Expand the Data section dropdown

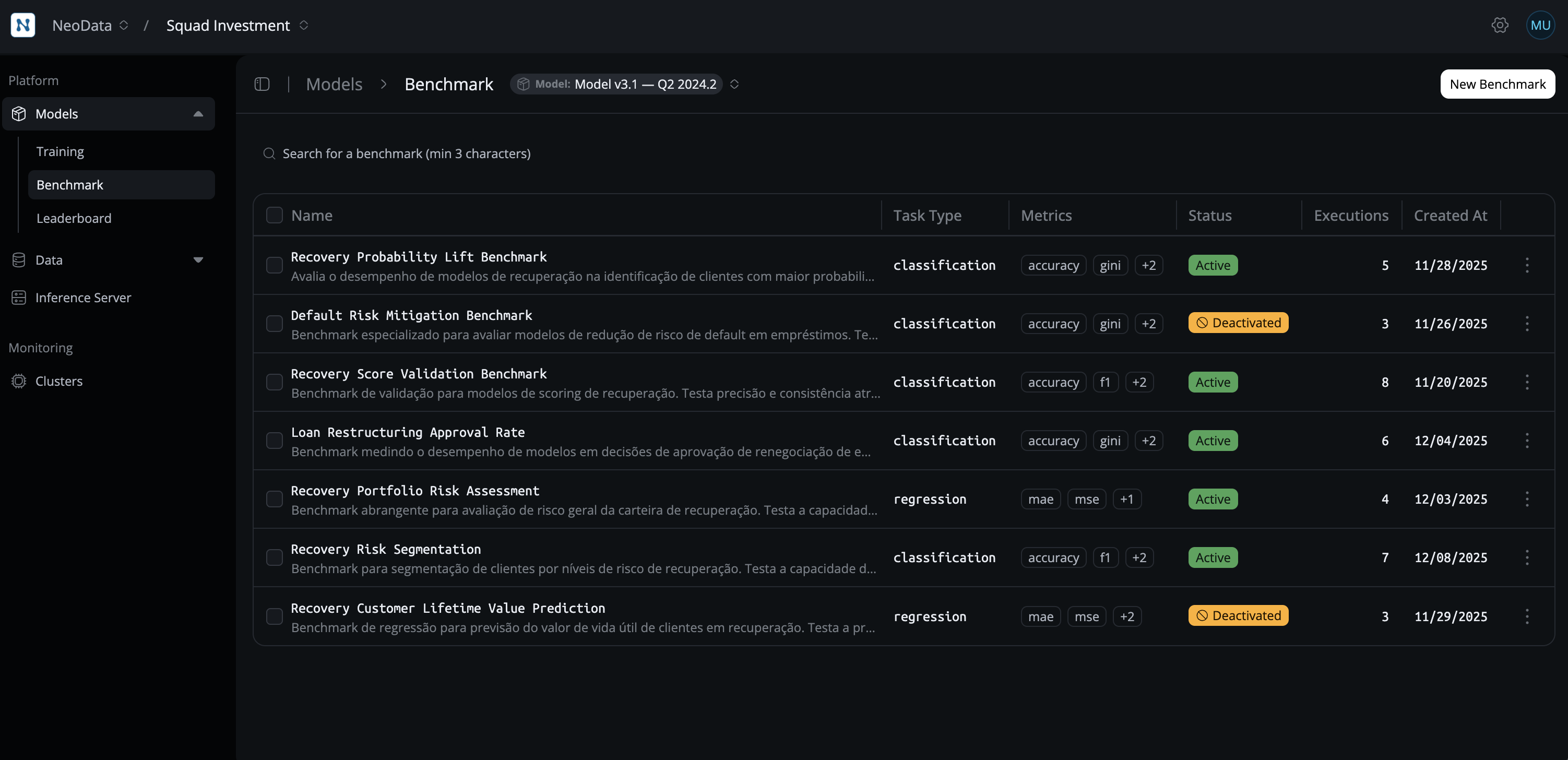(198, 260)
